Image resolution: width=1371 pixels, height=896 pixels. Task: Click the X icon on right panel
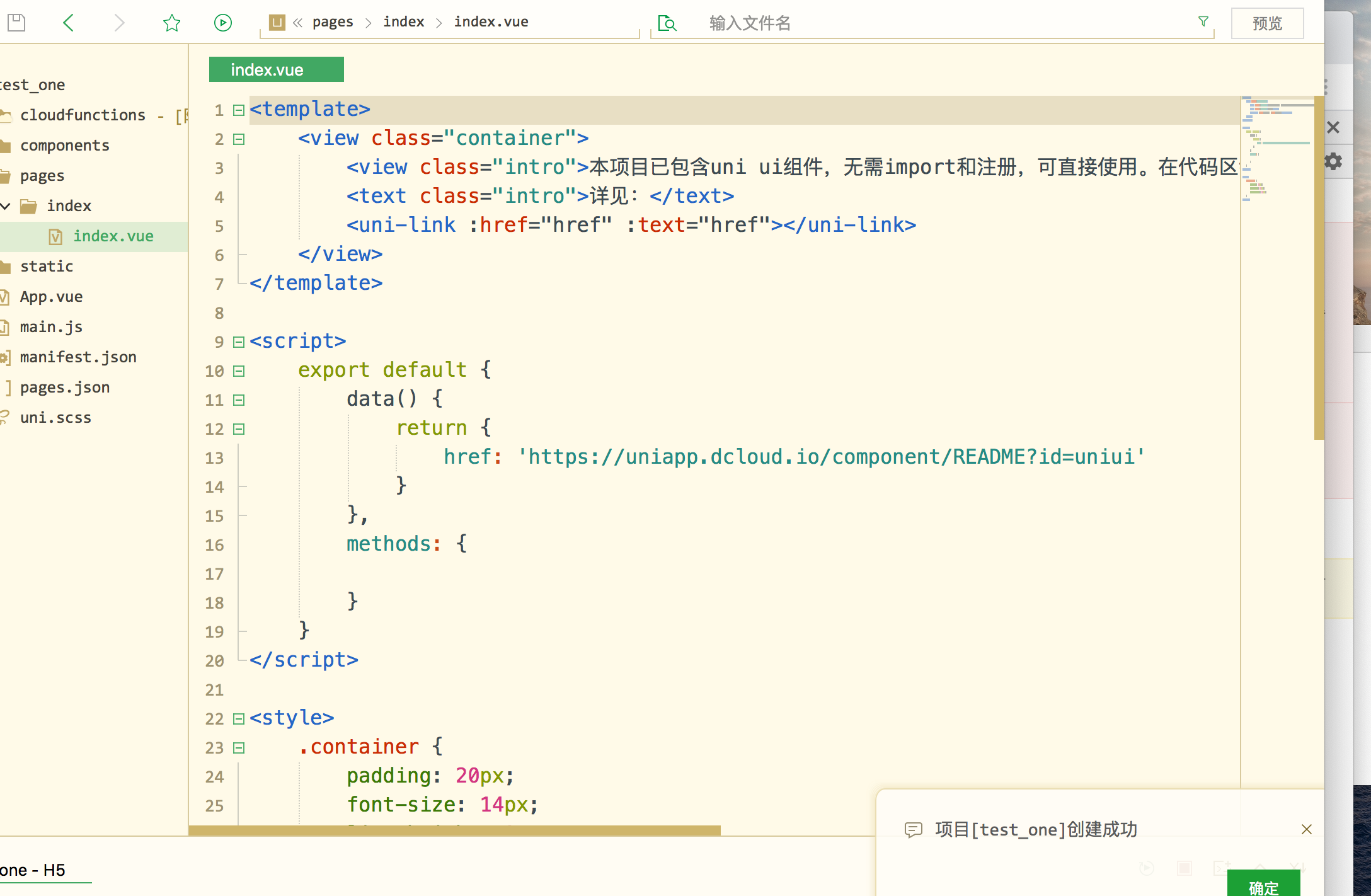1333,127
